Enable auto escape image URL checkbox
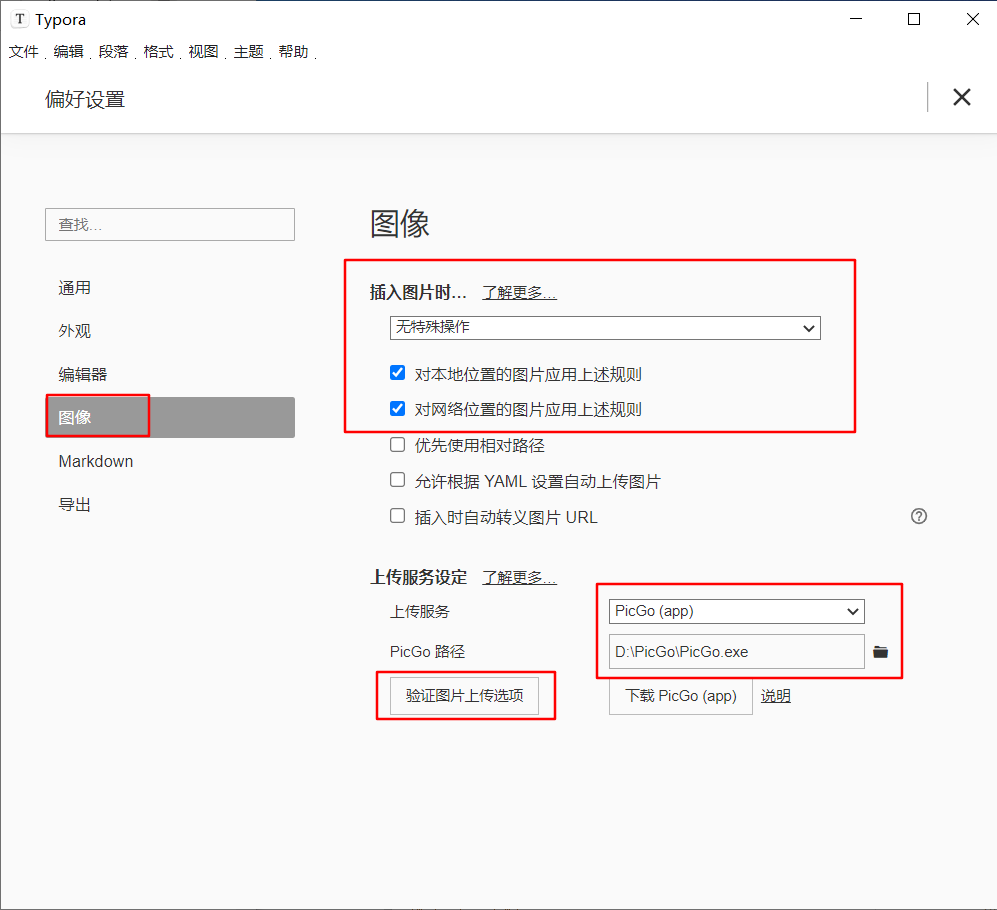 click(x=397, y=516)
